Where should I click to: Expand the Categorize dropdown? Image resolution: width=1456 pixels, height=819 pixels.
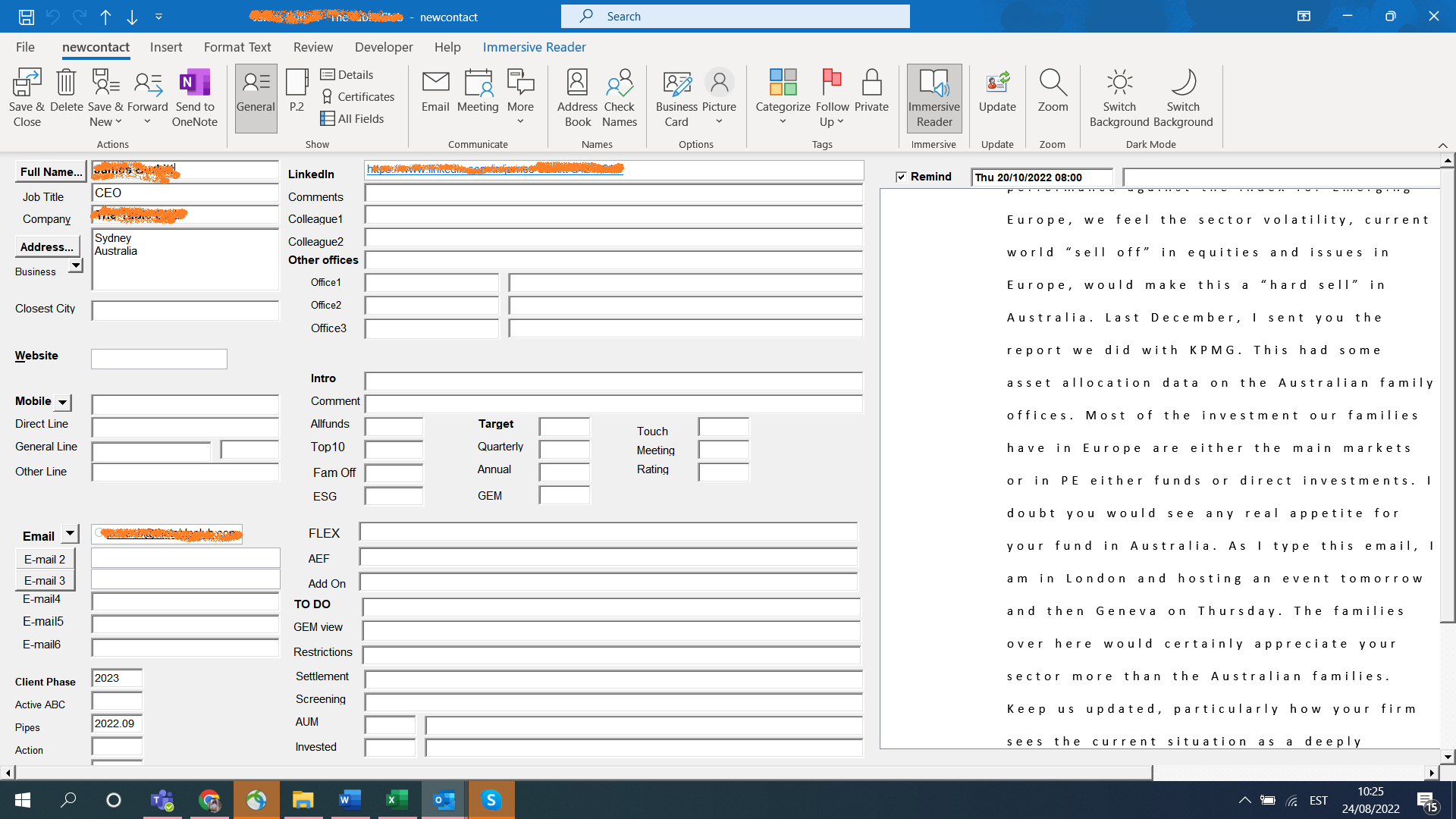[783, 121]
